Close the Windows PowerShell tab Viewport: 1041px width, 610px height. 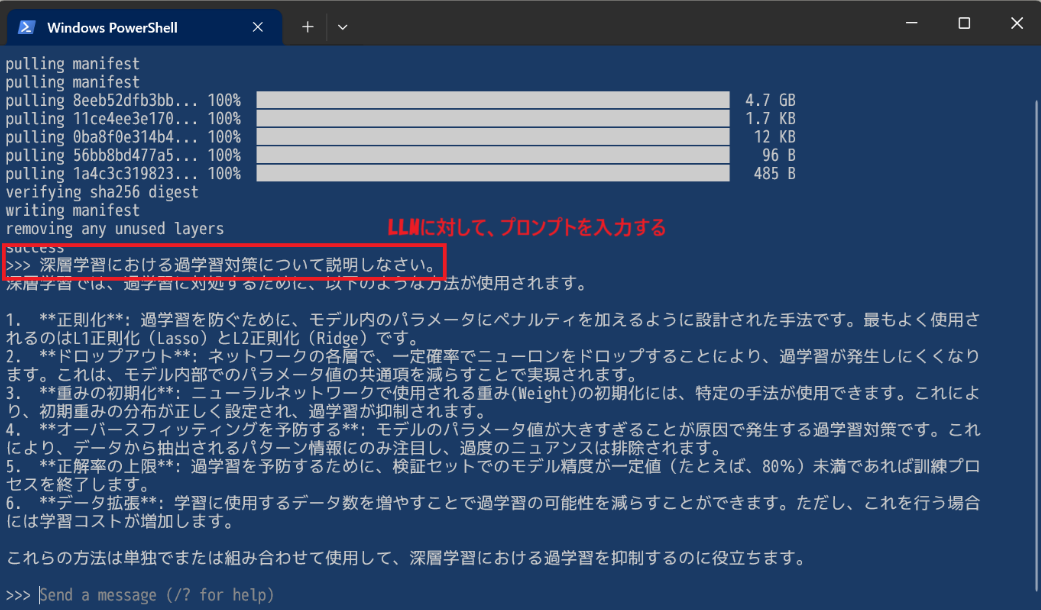(258, 27)
